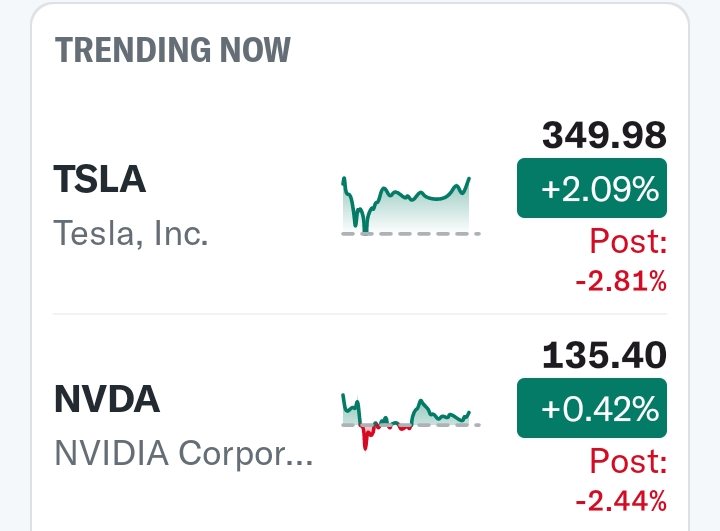Screen dimensions: 720x531
Task: Open the Tesla intraday sparkline chart
Action: point(408,205)
